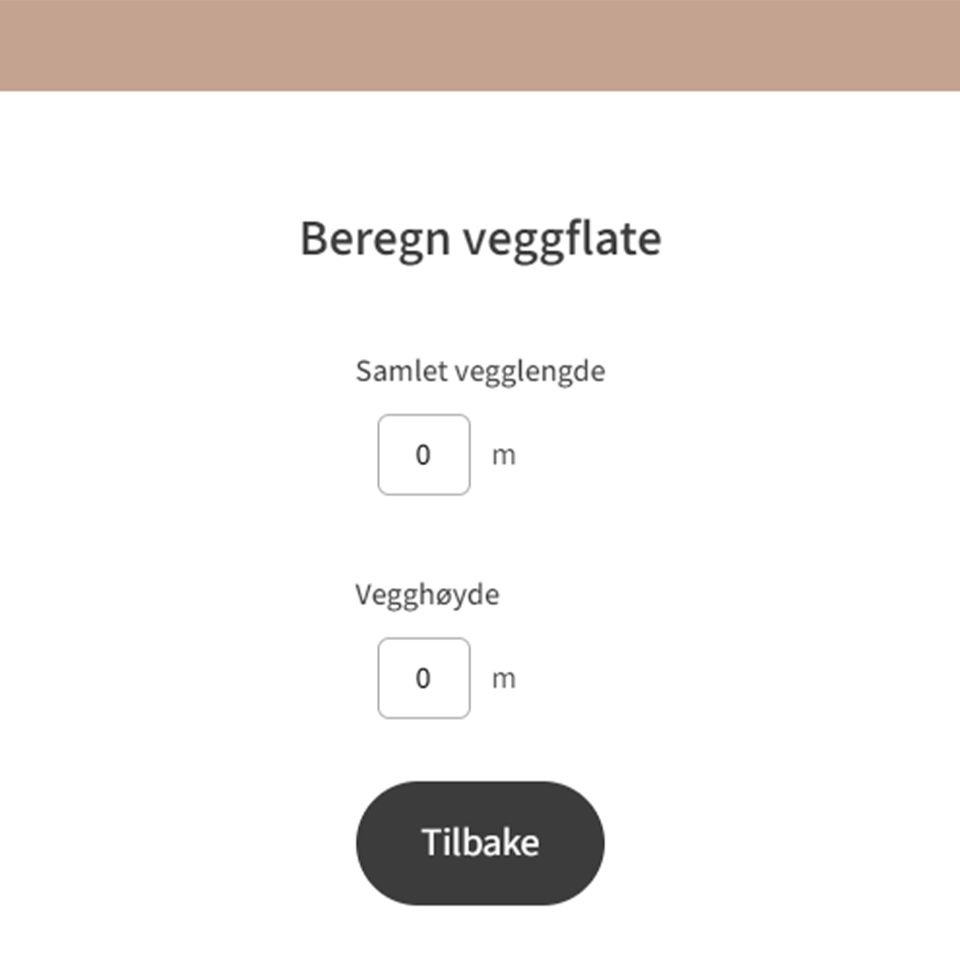
Task: Place cursor in the lower 0 field
Action: [x=424, y=678]
